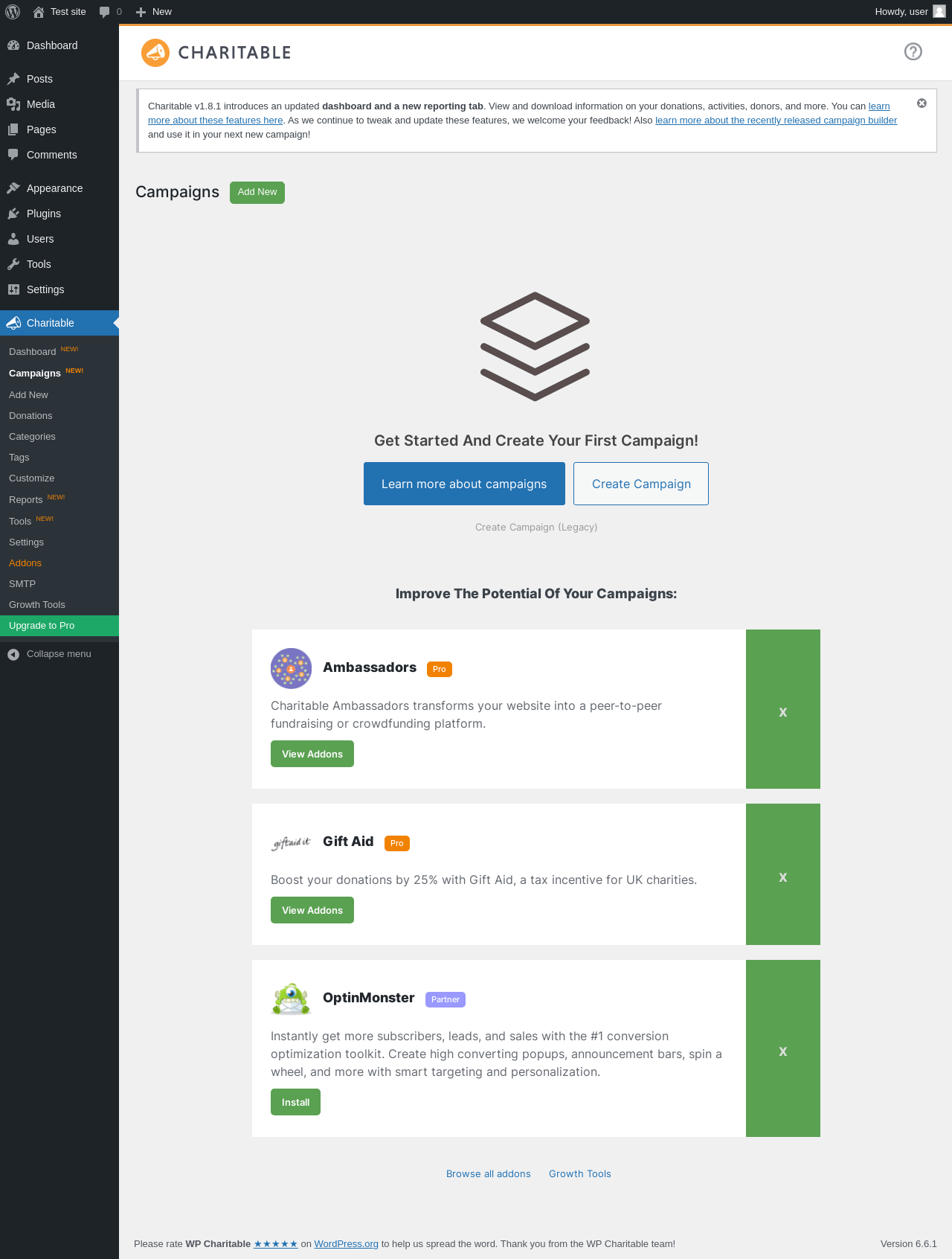Image resolution: width=952 pixels, height=1259 pixels.
Task: Dismiss the Gift Aid card with its X
Action: (783, 877)
